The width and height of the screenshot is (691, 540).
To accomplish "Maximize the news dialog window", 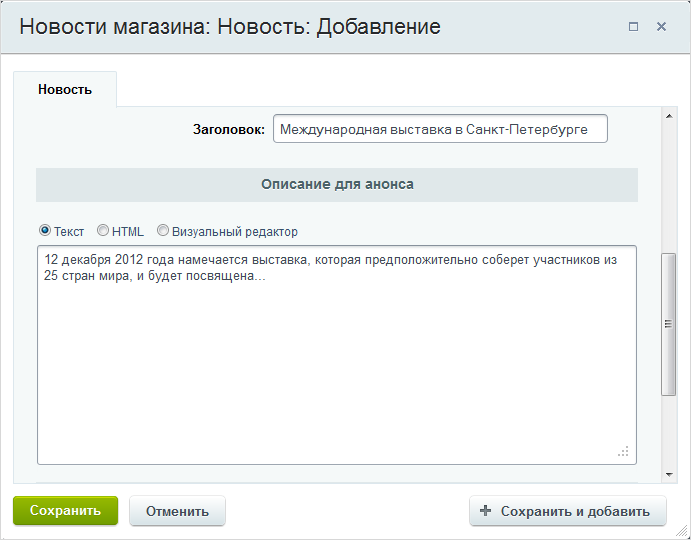I will pos(633,27).
